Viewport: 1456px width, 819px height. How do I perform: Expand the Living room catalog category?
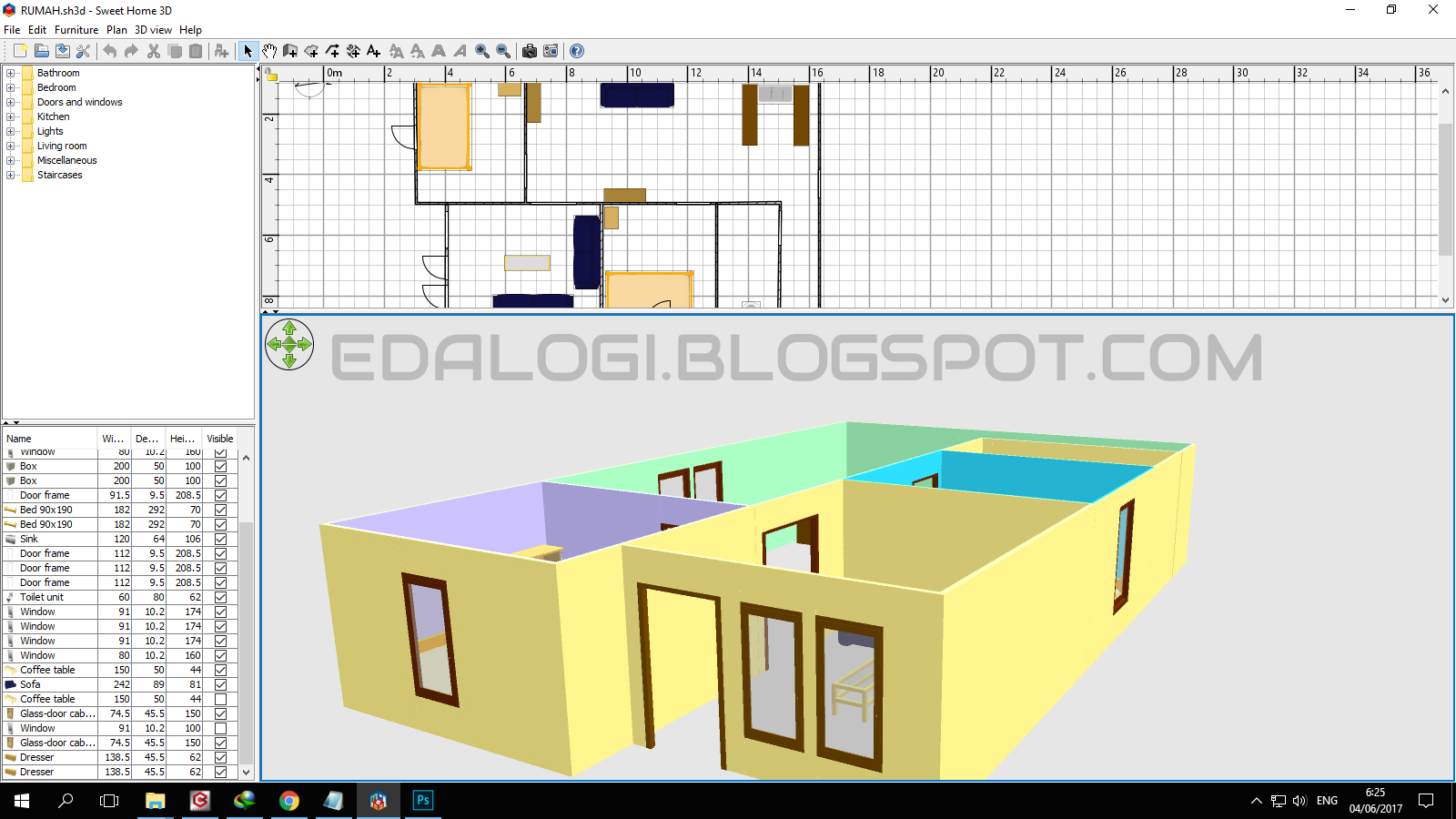coord(10,146)
